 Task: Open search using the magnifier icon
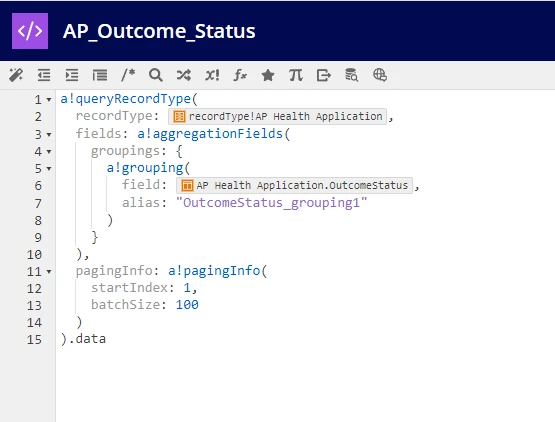tap(156, 75)
